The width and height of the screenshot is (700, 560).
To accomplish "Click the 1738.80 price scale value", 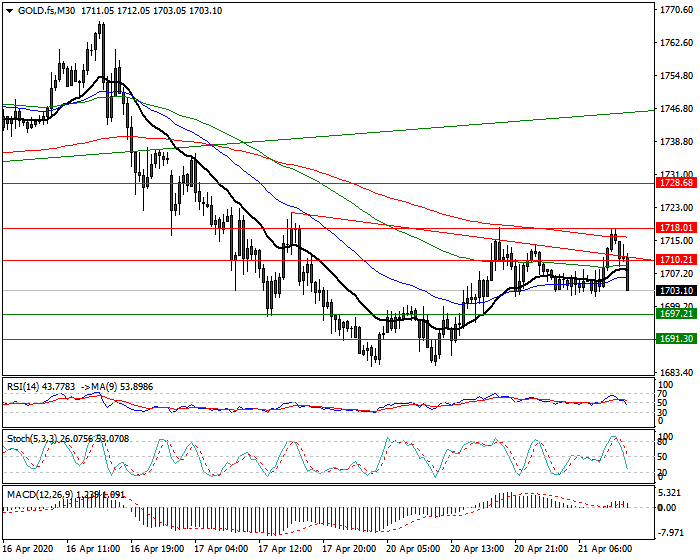I will 677,142.
